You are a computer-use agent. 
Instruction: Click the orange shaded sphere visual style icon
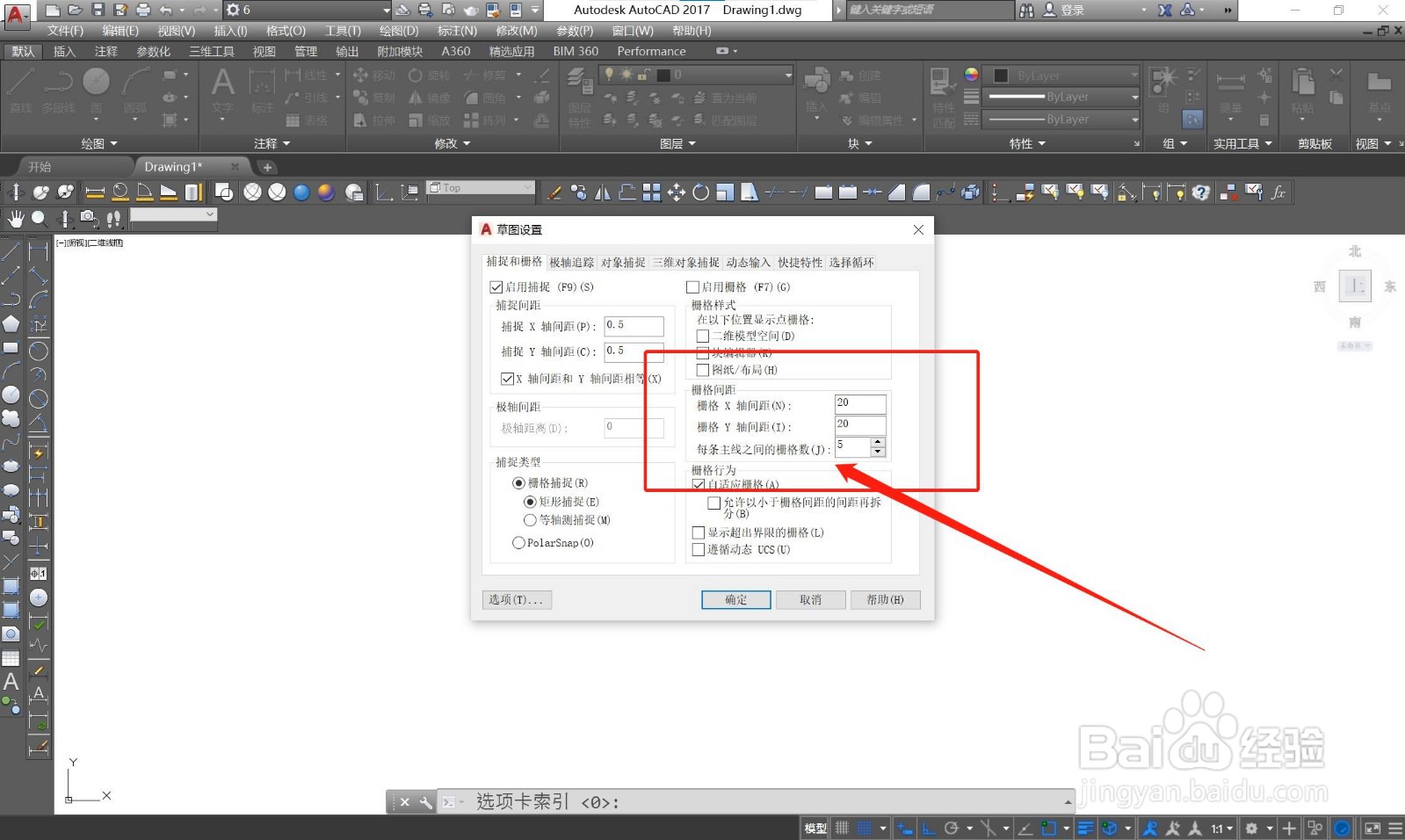pyautogui.click(x=326, y=192)
